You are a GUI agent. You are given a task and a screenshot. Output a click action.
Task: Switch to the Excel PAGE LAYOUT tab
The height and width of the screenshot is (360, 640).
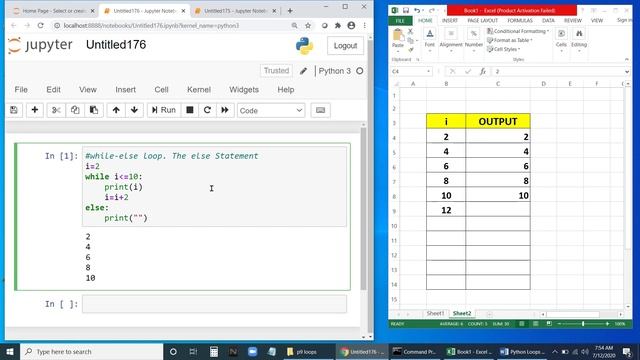tap(482, 20)
